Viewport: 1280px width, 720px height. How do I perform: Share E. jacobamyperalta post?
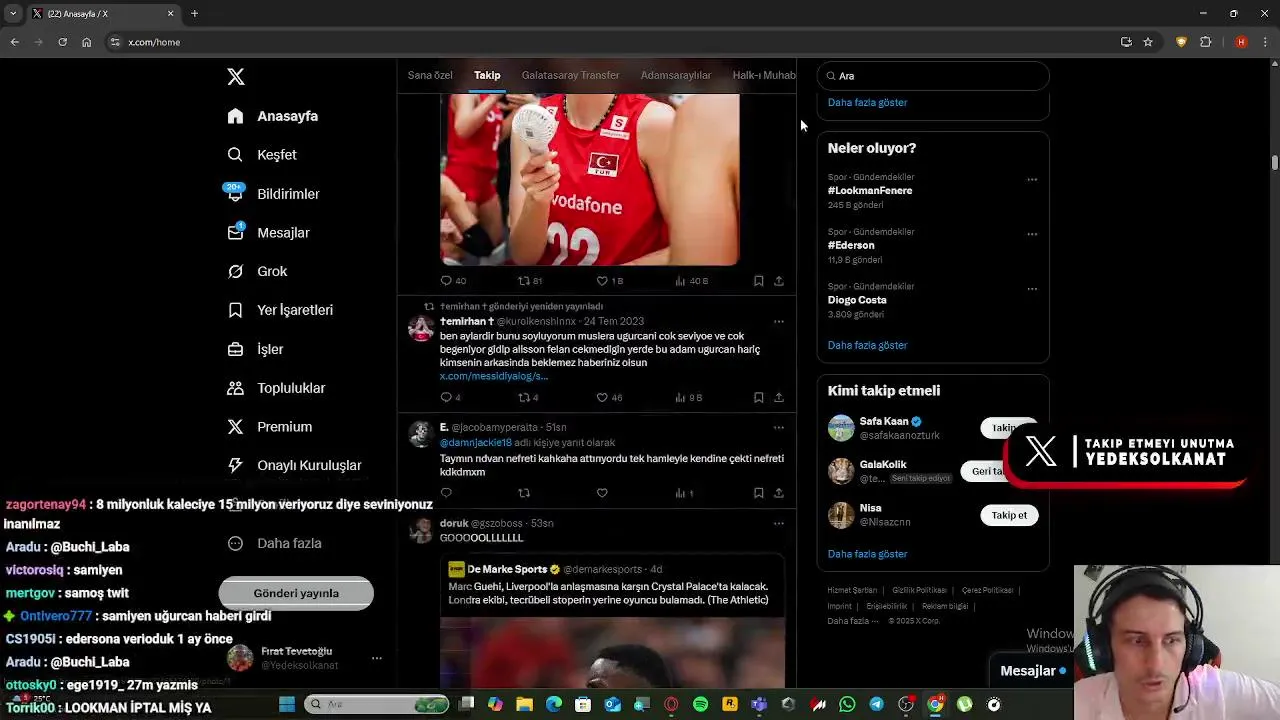(x=779, y=493)
